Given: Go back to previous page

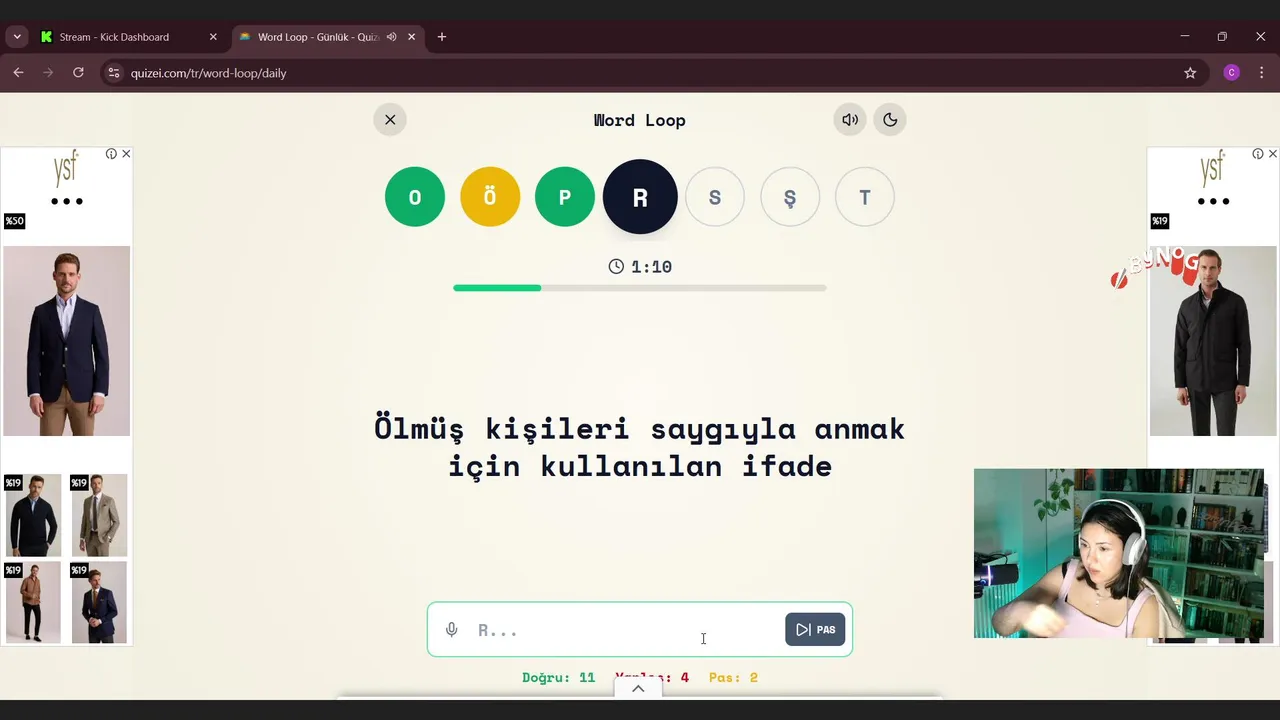Looking at the screenshot, I should point(18,73).
